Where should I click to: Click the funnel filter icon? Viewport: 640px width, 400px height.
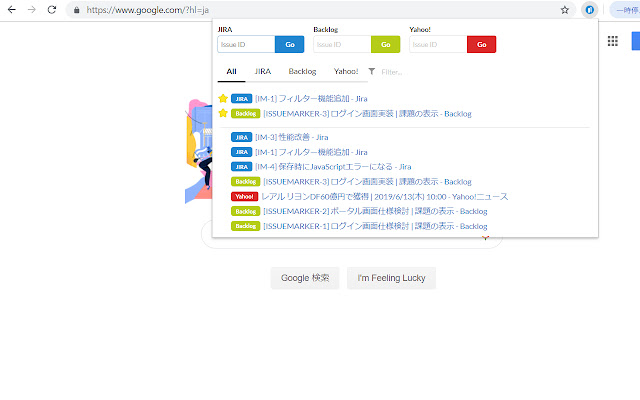click(x=371, y=71)
